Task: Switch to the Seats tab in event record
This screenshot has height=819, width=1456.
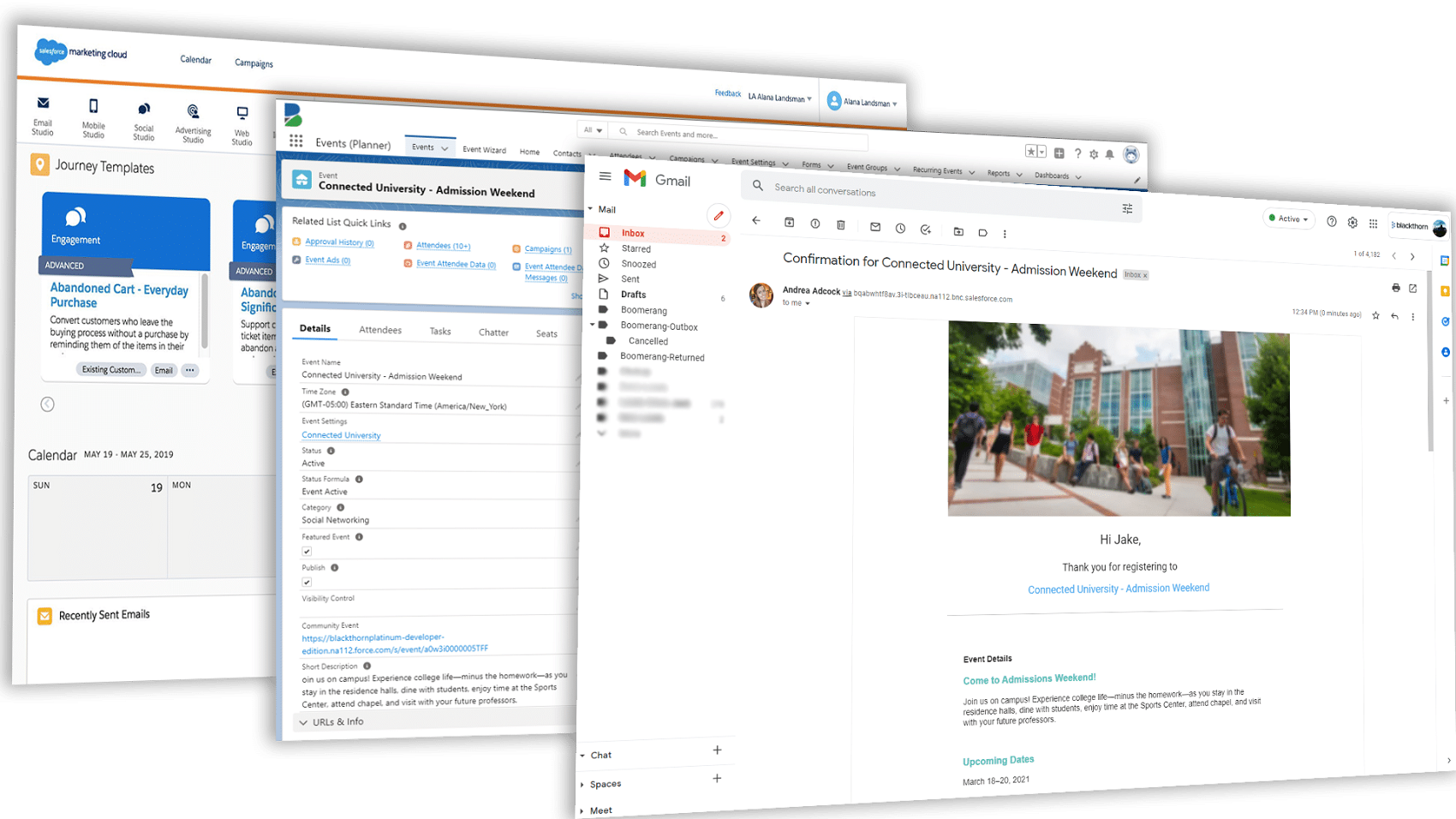Action: (546, 334)
